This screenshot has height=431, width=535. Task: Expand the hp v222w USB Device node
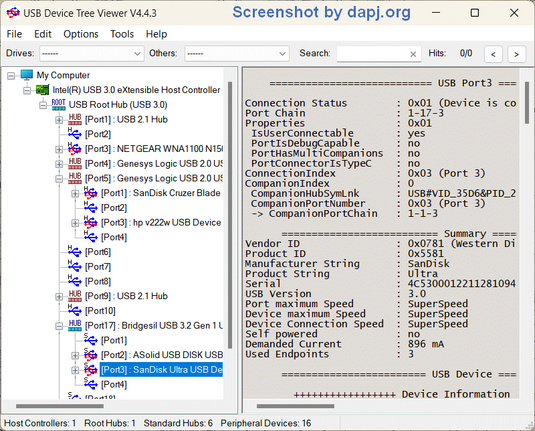[75, 223]
